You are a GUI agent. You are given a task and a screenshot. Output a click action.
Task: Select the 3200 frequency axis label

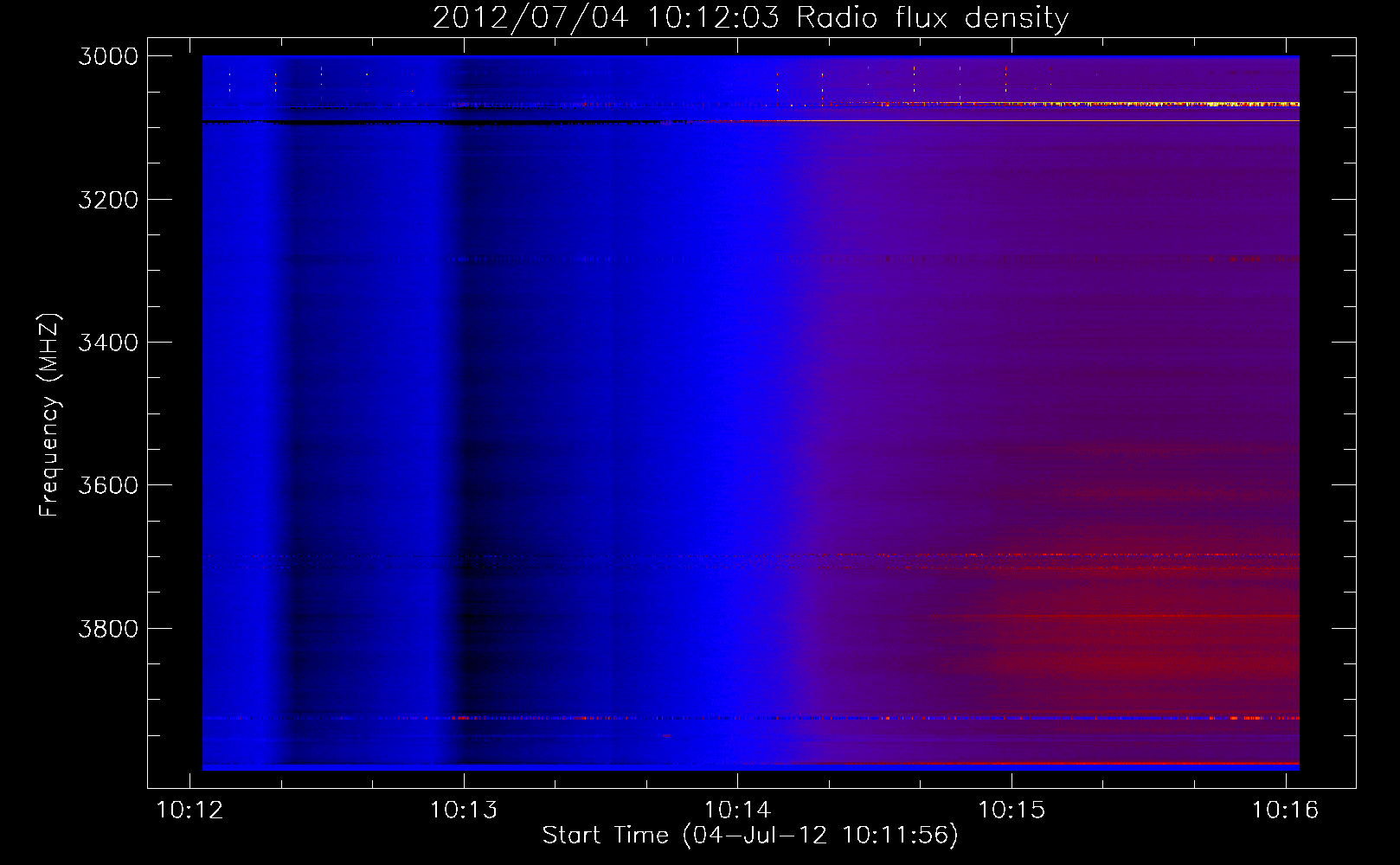(108, 200)
